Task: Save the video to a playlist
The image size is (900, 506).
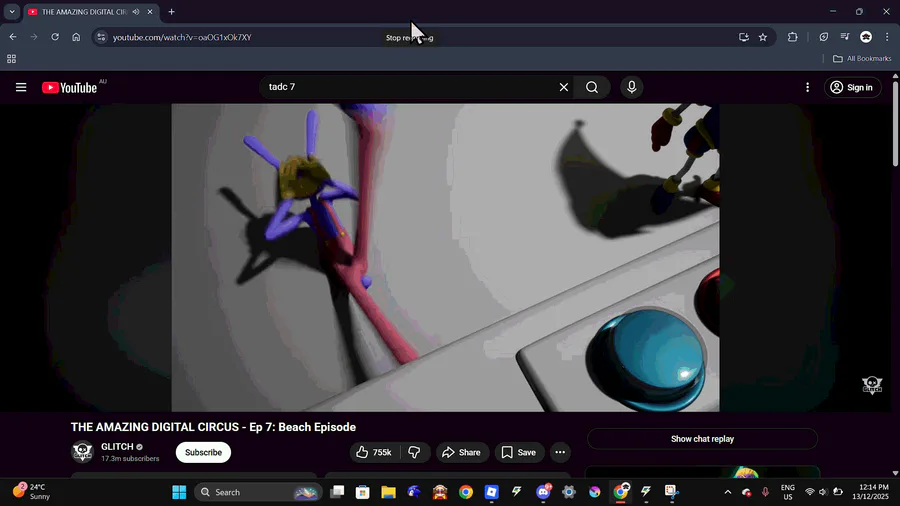Action: pos(519,452)
